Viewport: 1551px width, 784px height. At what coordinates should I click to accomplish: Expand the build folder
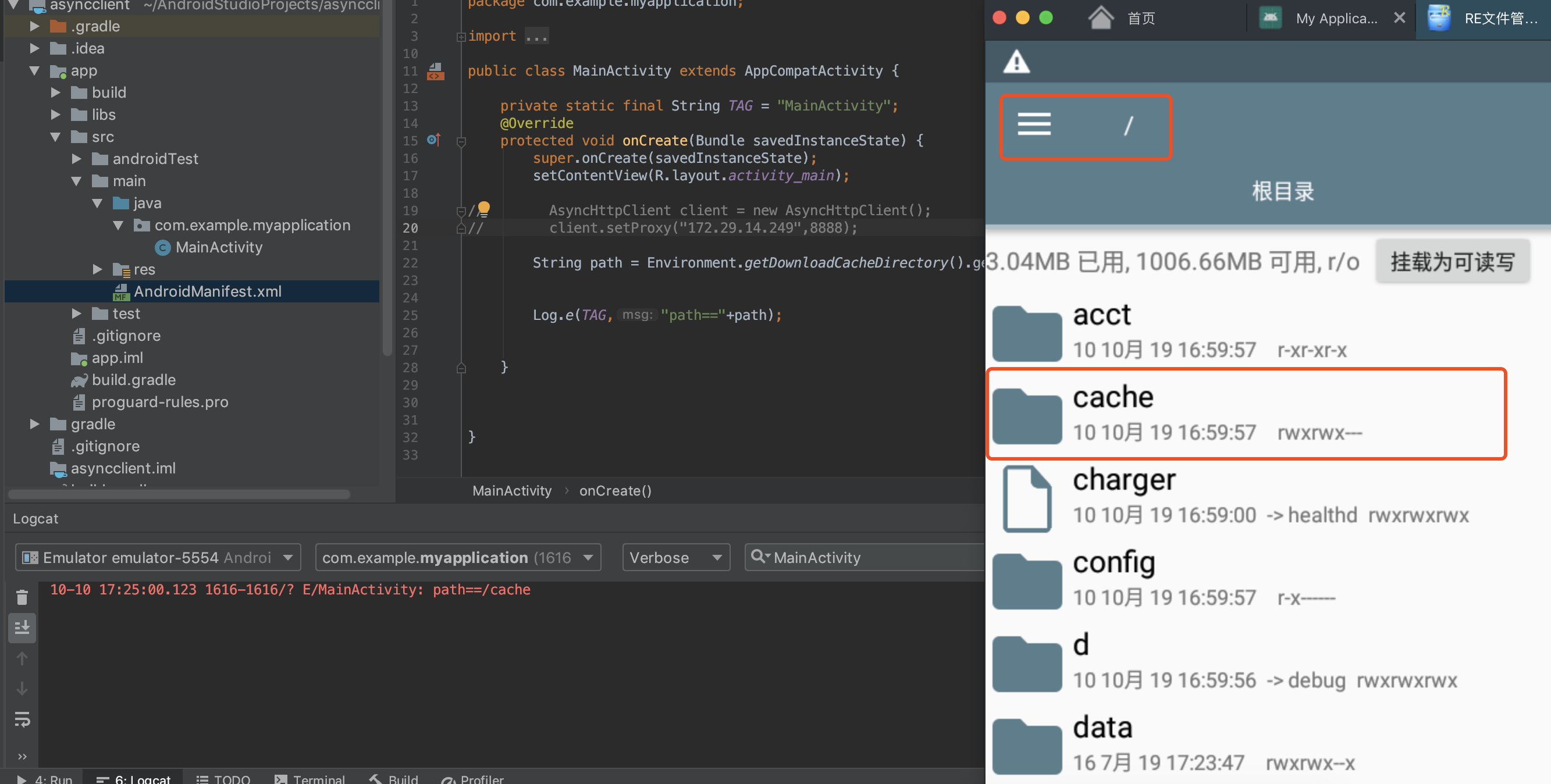tap(56, 92)
